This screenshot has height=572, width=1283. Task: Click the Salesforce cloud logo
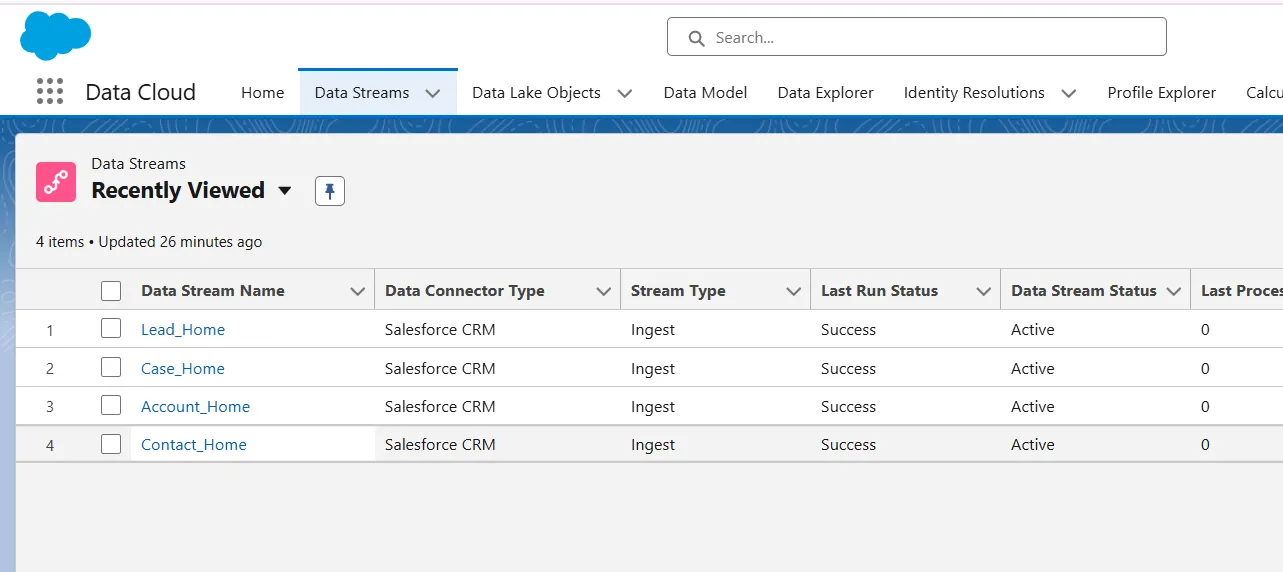click(55, 36)
